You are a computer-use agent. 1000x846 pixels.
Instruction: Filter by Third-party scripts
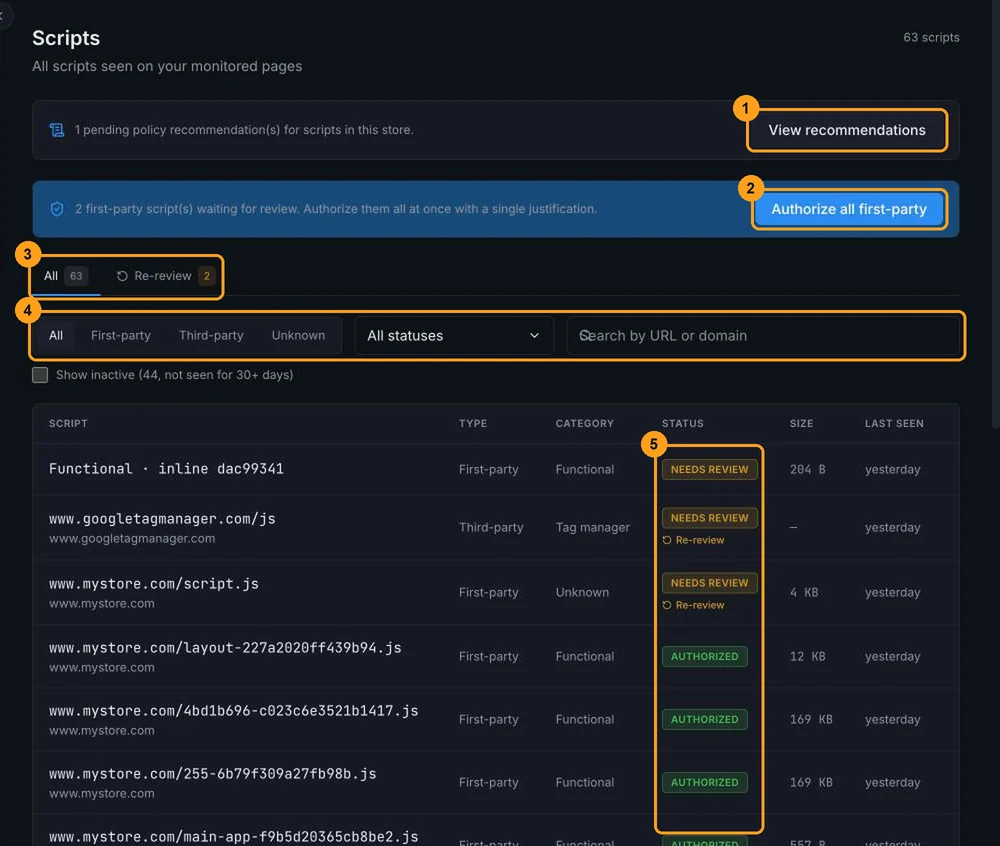[211, 335]
